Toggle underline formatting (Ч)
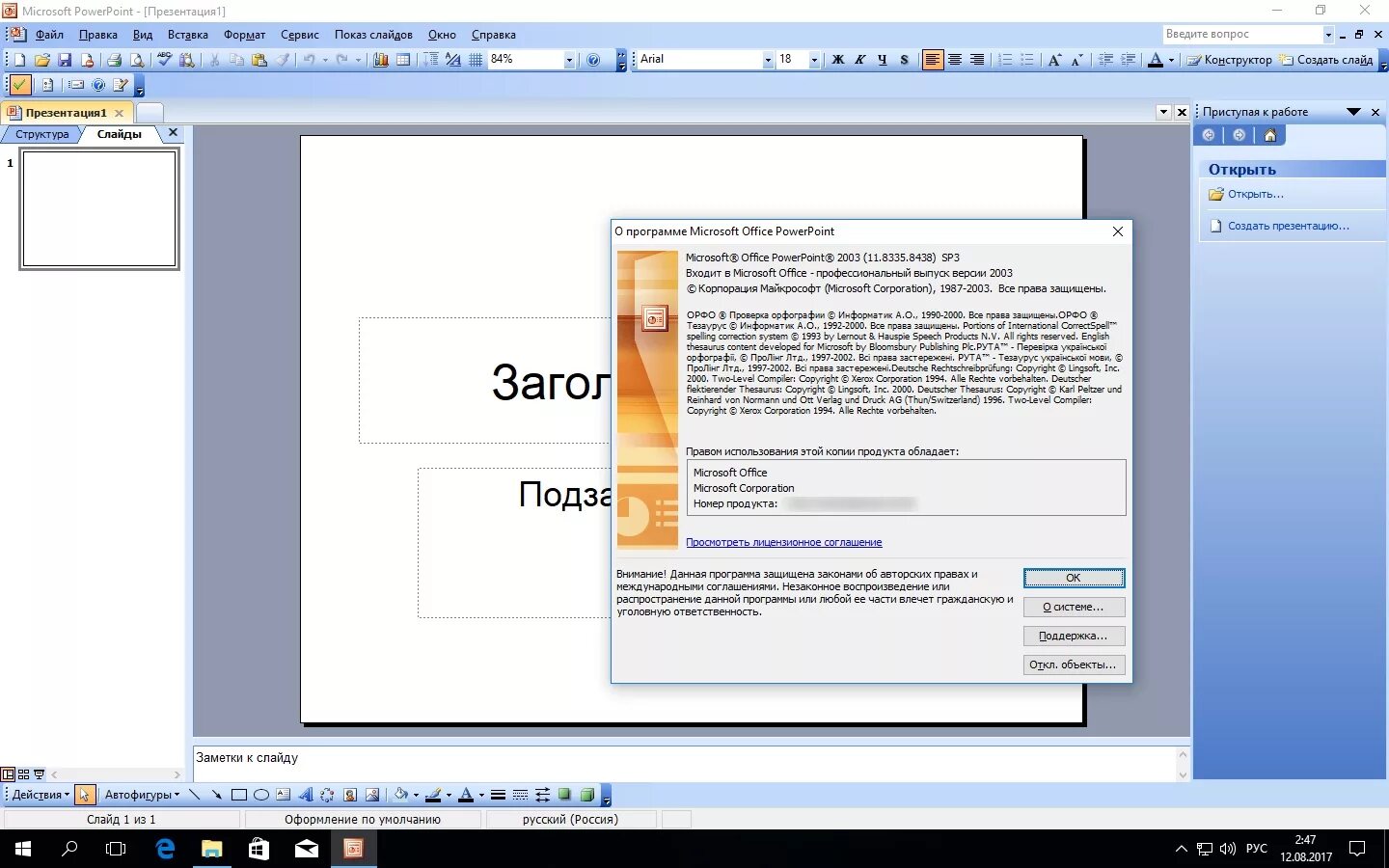The image size is (1389, 868). pos(883,60)
